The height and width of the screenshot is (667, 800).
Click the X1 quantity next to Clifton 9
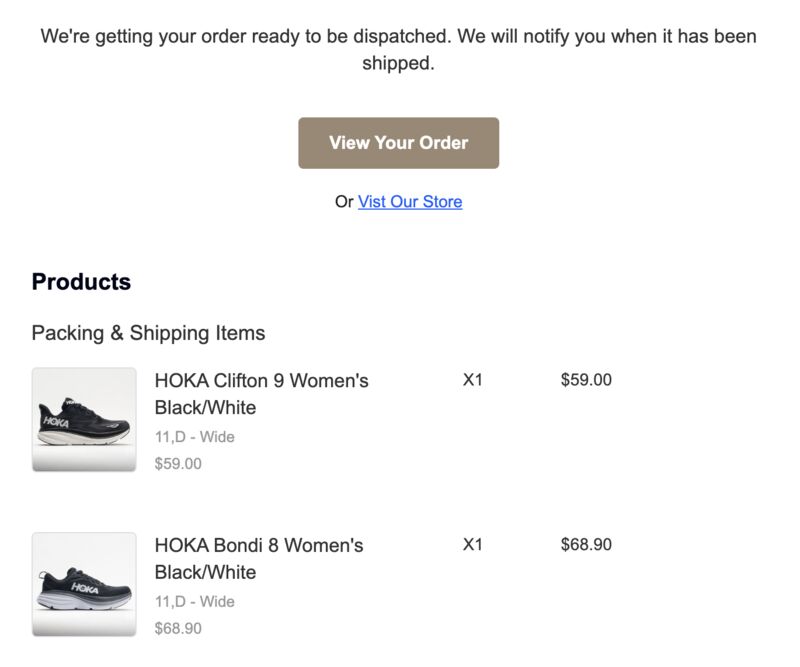pos(472,380)
